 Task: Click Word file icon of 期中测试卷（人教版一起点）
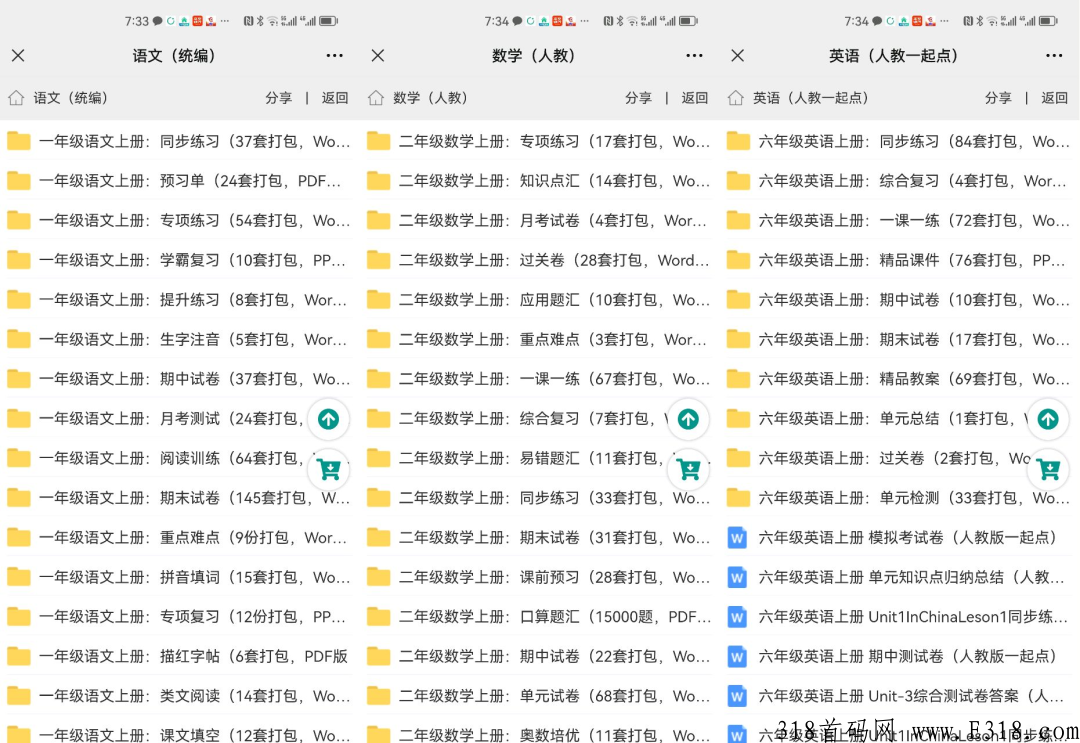737,656
